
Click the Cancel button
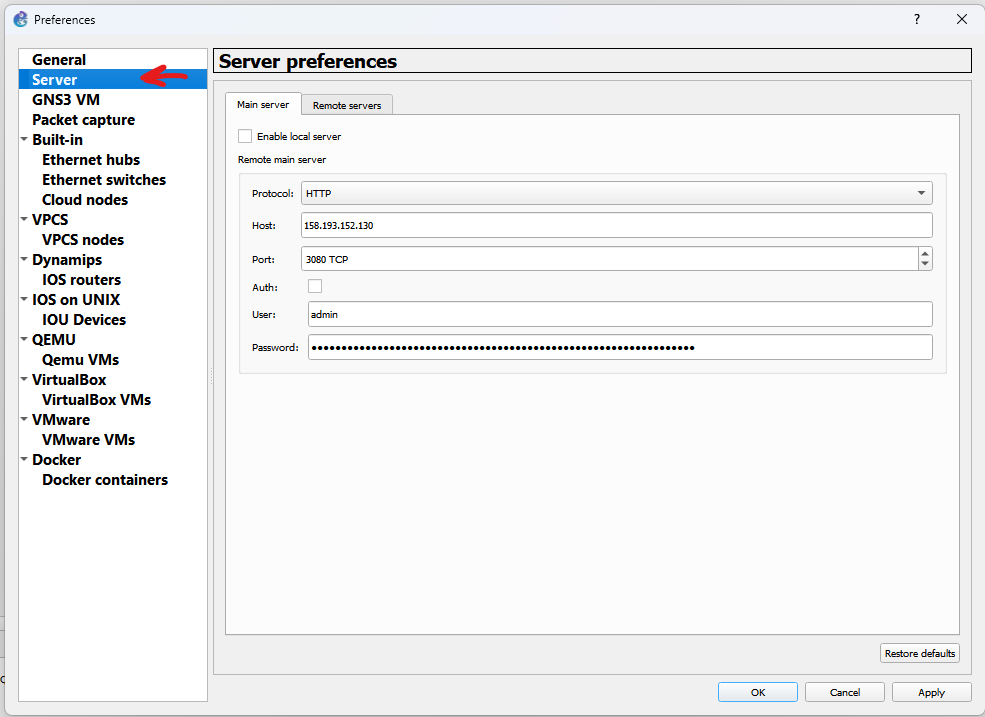pos(845,692)
